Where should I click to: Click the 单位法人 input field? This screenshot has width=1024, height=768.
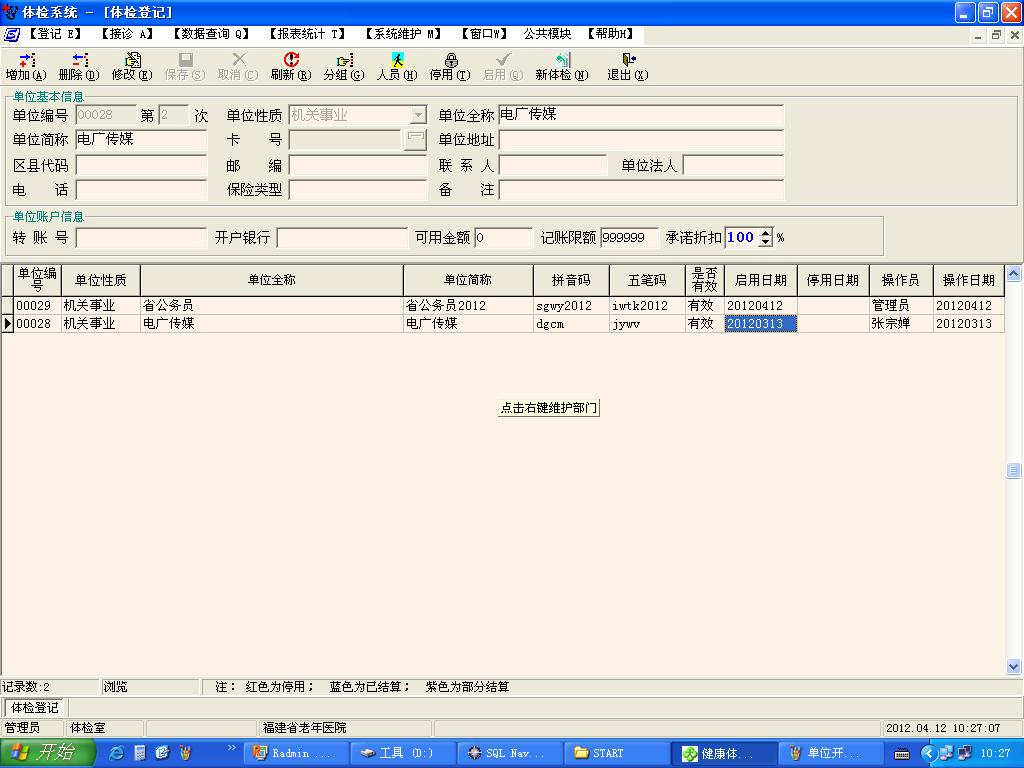pos(733,165)
